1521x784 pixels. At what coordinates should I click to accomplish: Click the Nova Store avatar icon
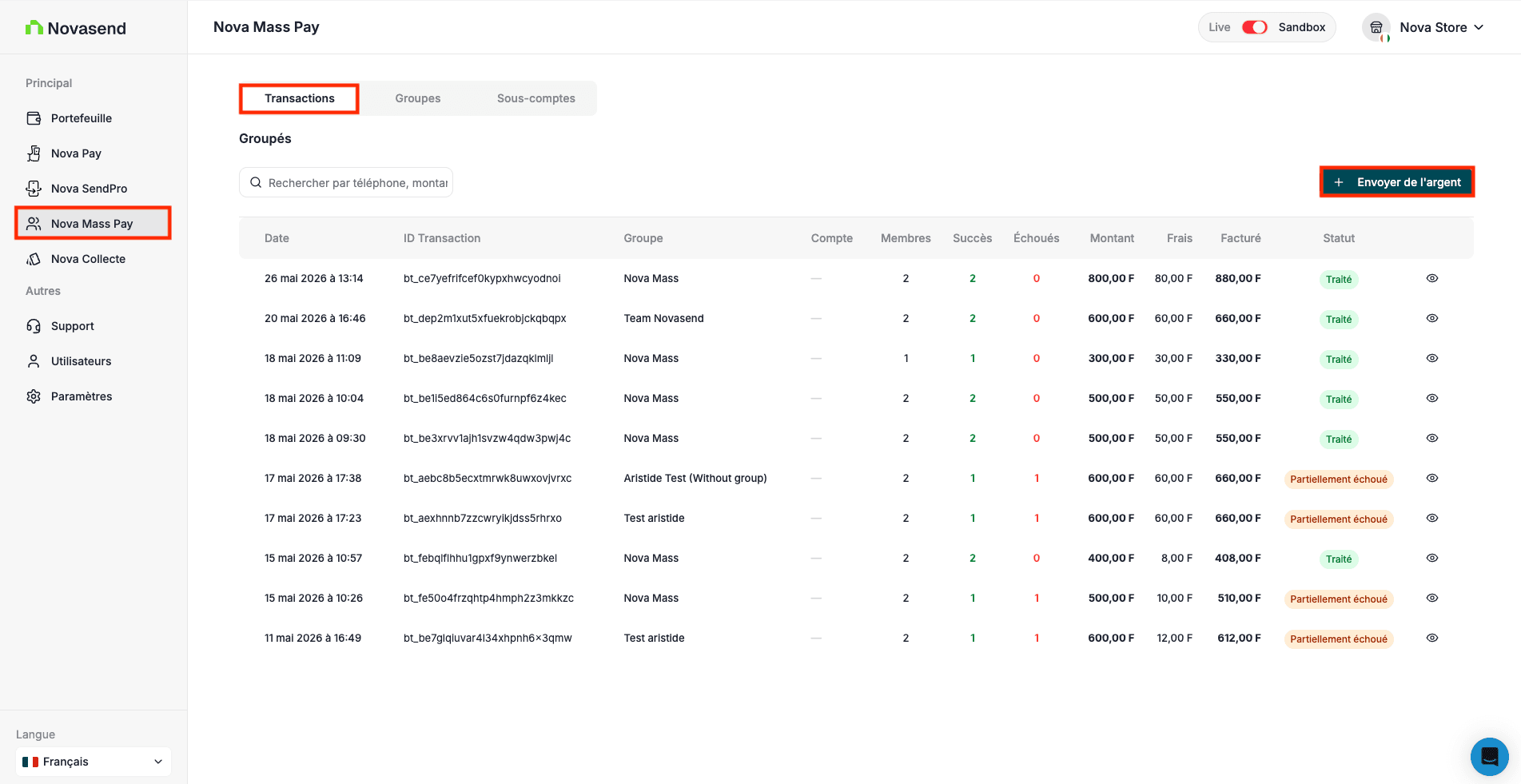coord(1376,27)
